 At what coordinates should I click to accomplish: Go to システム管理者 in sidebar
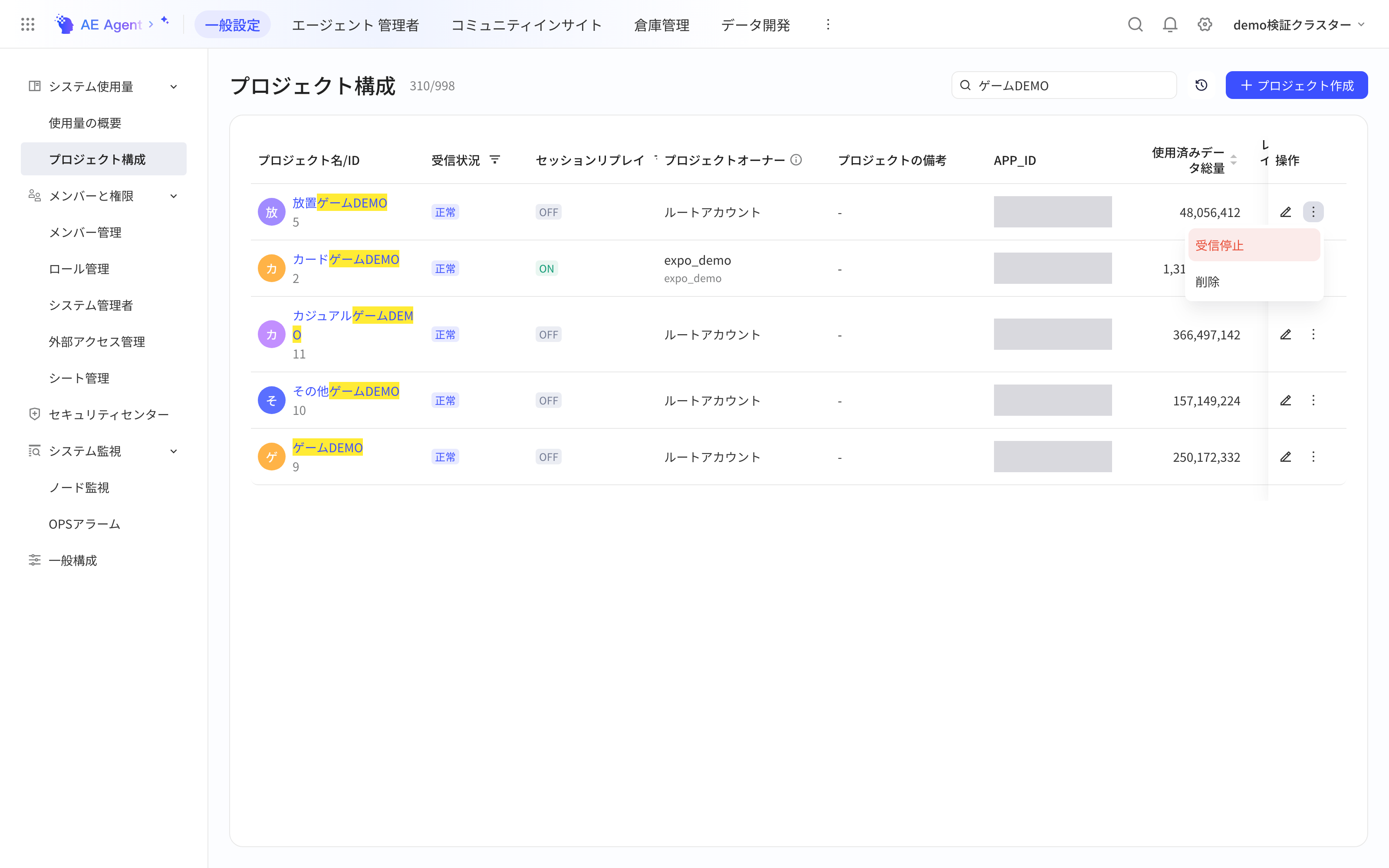click(91, 305)
